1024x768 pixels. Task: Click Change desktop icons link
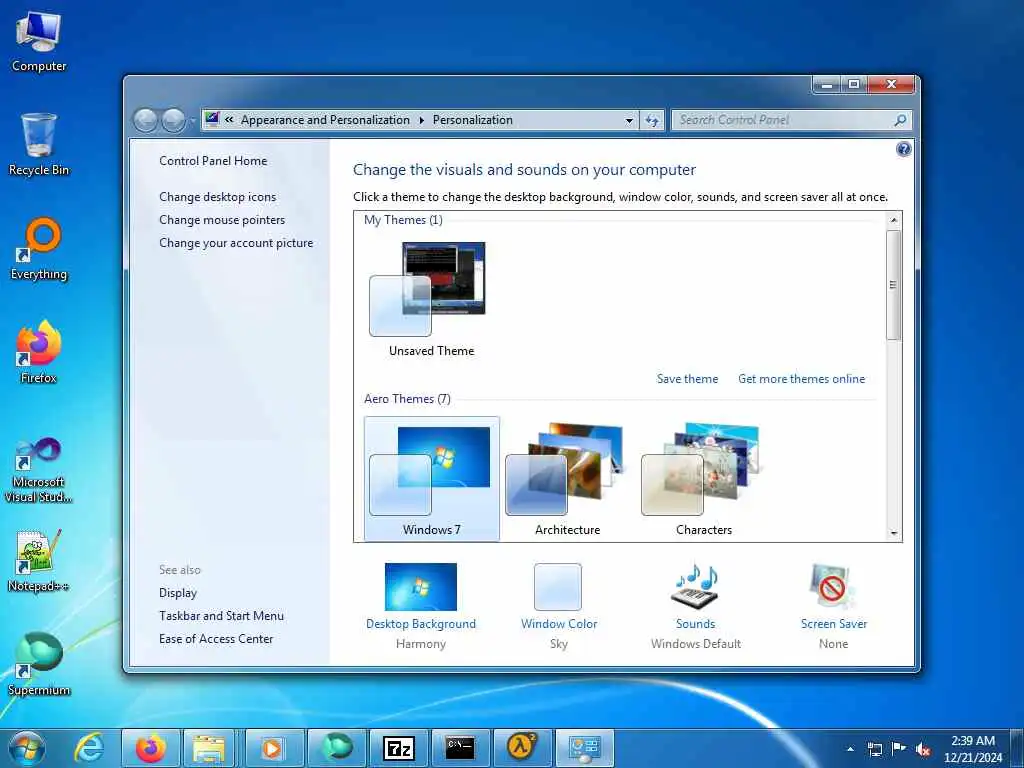coord(217,197)
